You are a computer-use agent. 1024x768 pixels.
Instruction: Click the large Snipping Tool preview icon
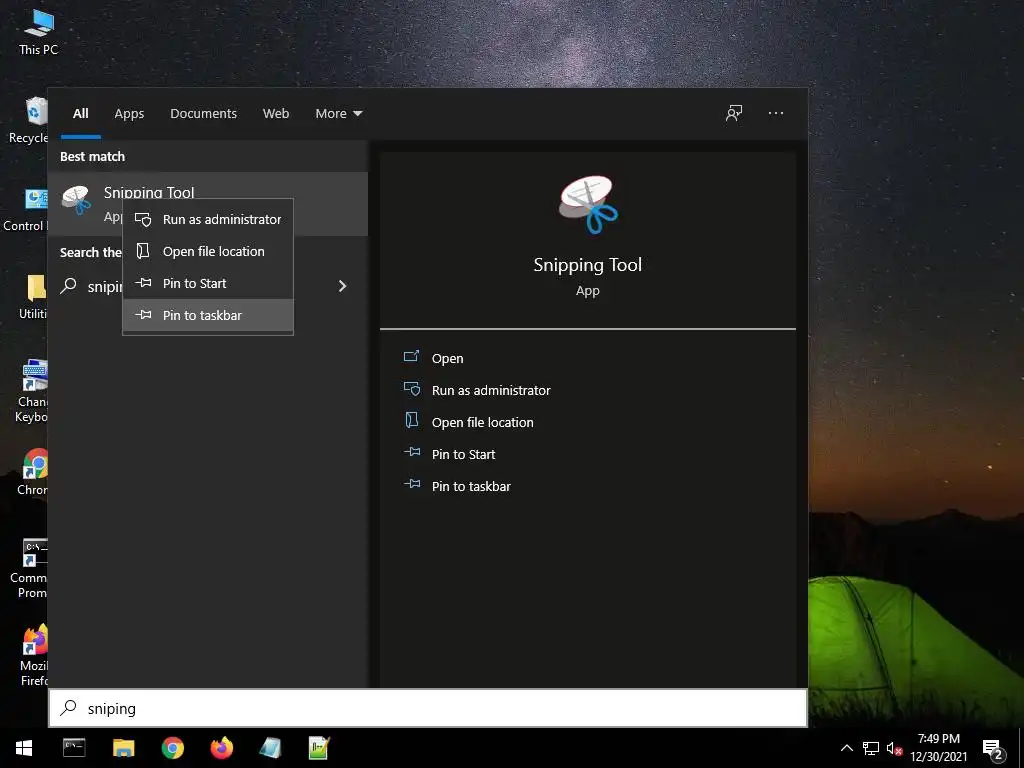(588, 204)
